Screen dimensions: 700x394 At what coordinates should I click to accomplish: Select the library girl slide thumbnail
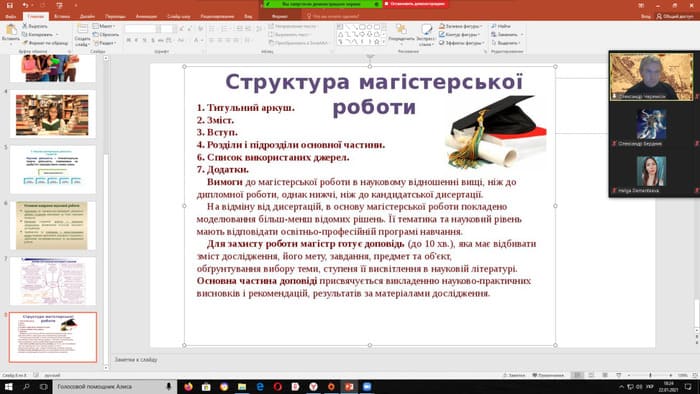pos(53,115)
